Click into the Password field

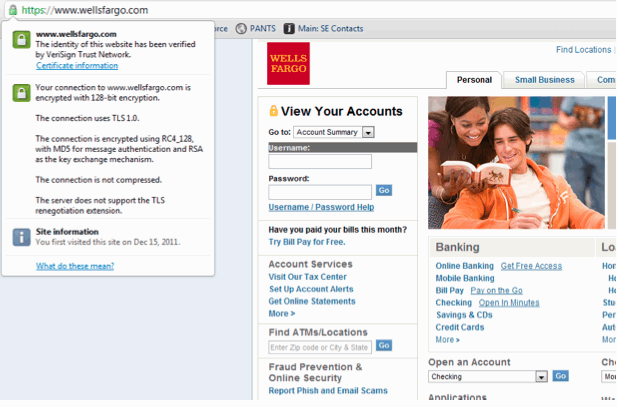[320, 192]
